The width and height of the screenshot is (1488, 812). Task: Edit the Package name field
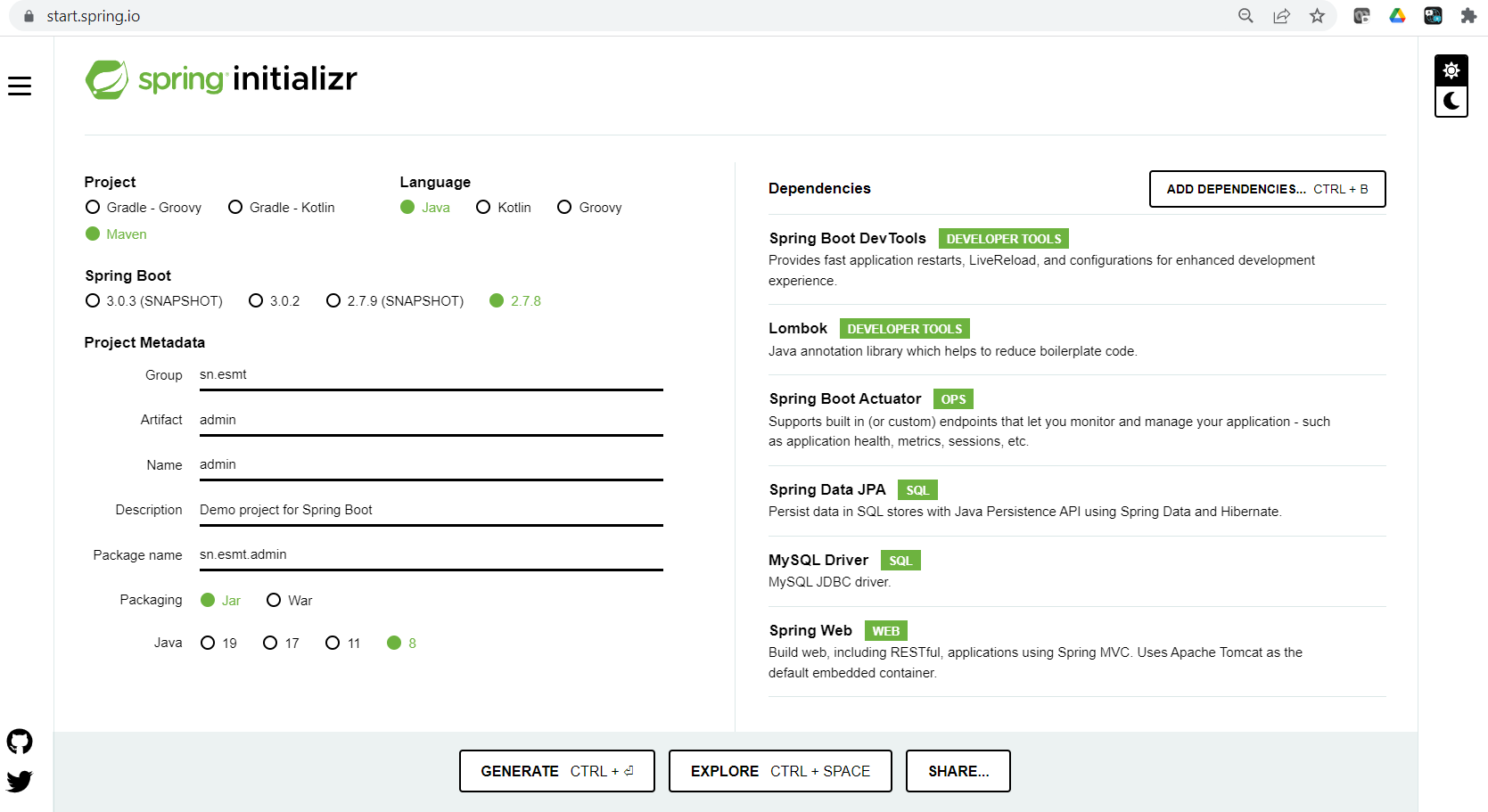click(x=431, y=554)
